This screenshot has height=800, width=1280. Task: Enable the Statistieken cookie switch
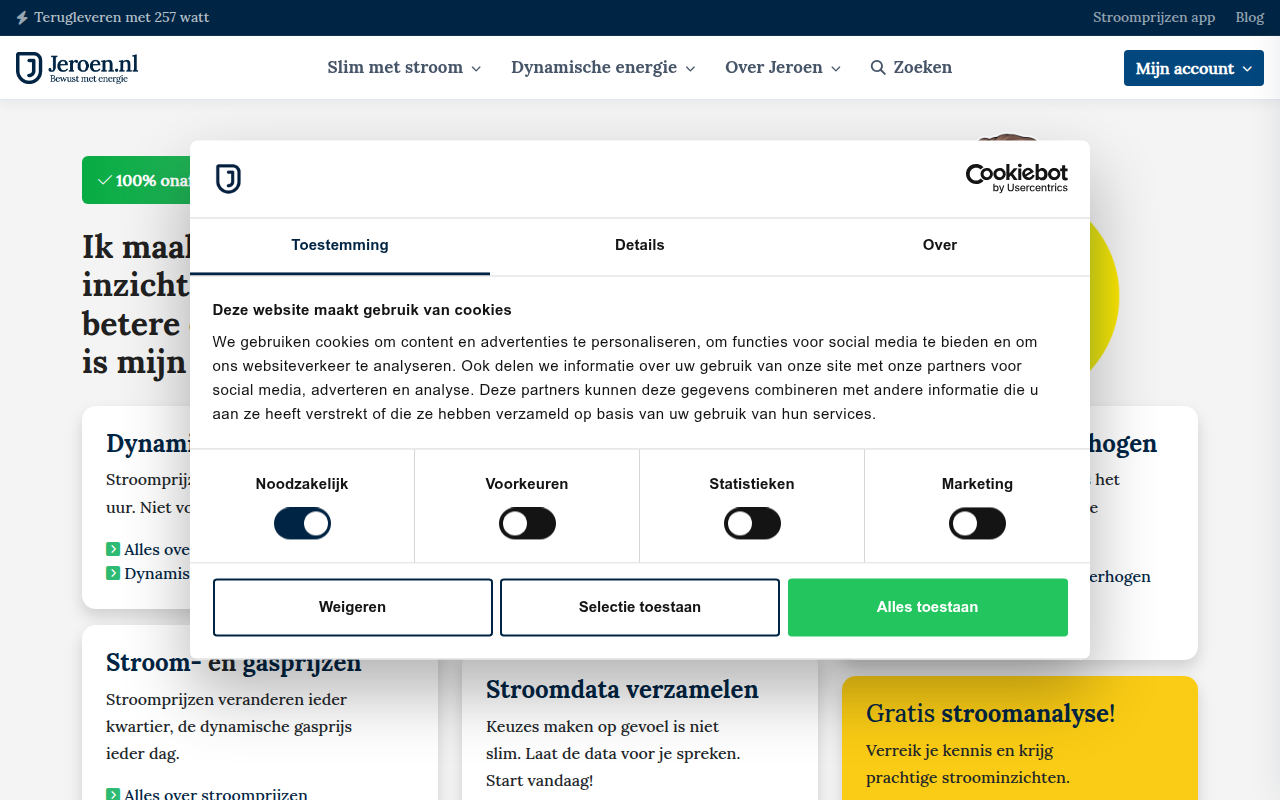[x=752, y=524]
